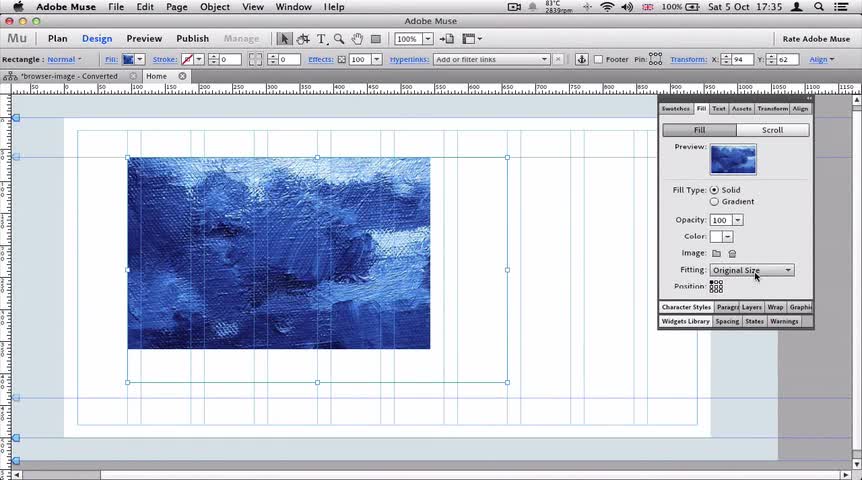Switch to the Swatches panel tab
Image resolution: width=862 pixels, height=480 pixels.
point(676,109)
